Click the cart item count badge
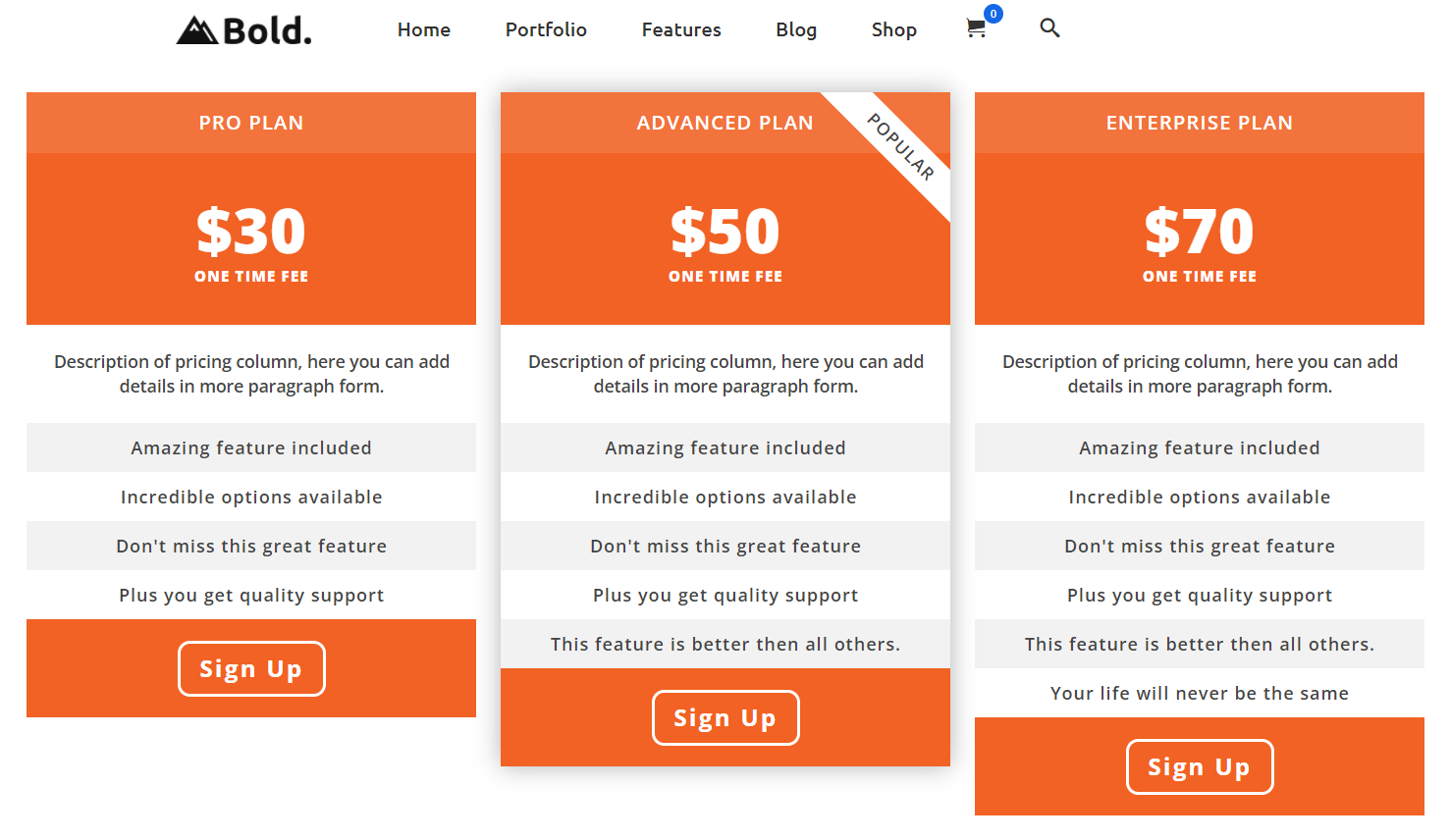The height and width of the screenshot is (840, 1450). [x=994, y=14]
